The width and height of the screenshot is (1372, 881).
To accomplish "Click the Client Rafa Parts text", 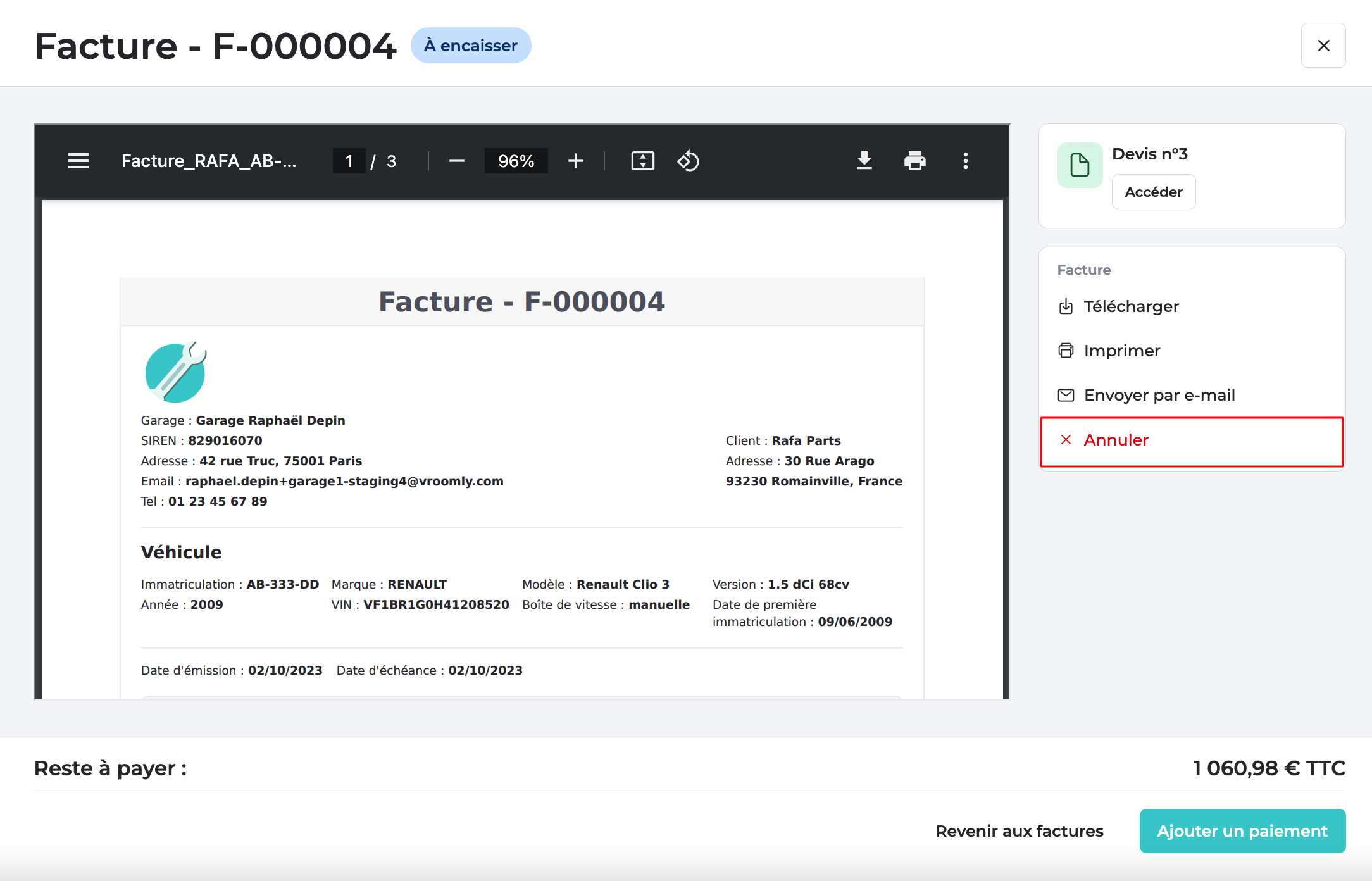I will pyautogui.click(x=783, y=440).
